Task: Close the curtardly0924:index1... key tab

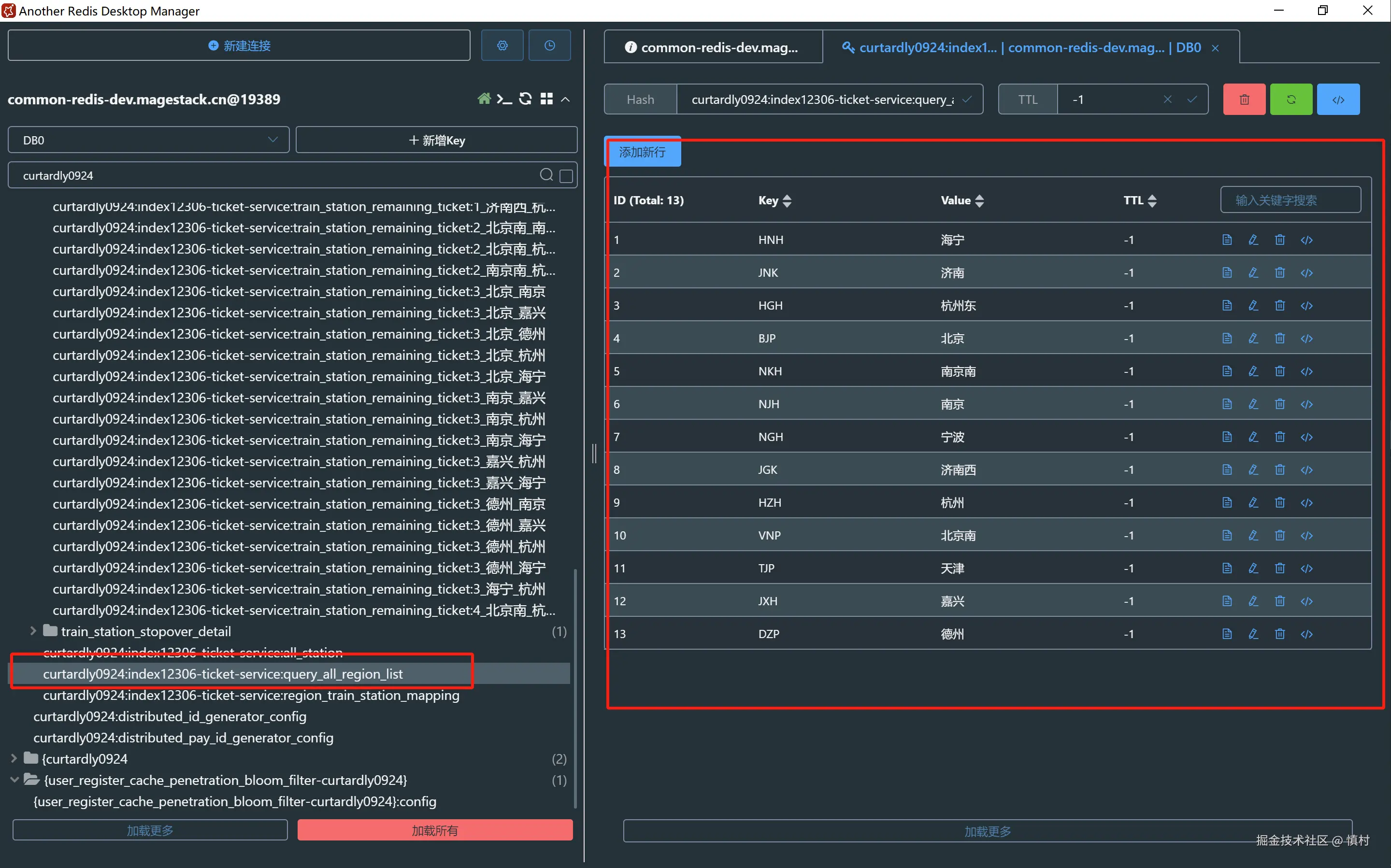Action: (x=1215, y=48)
